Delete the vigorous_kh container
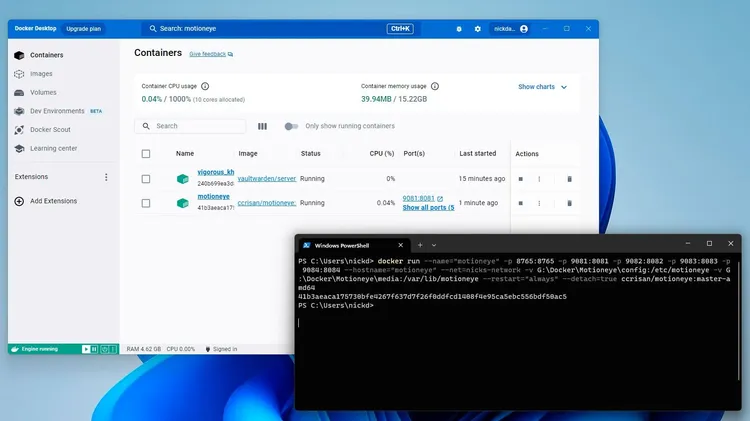This screenshot has height=421, width=750. click(x=569, y=179)
